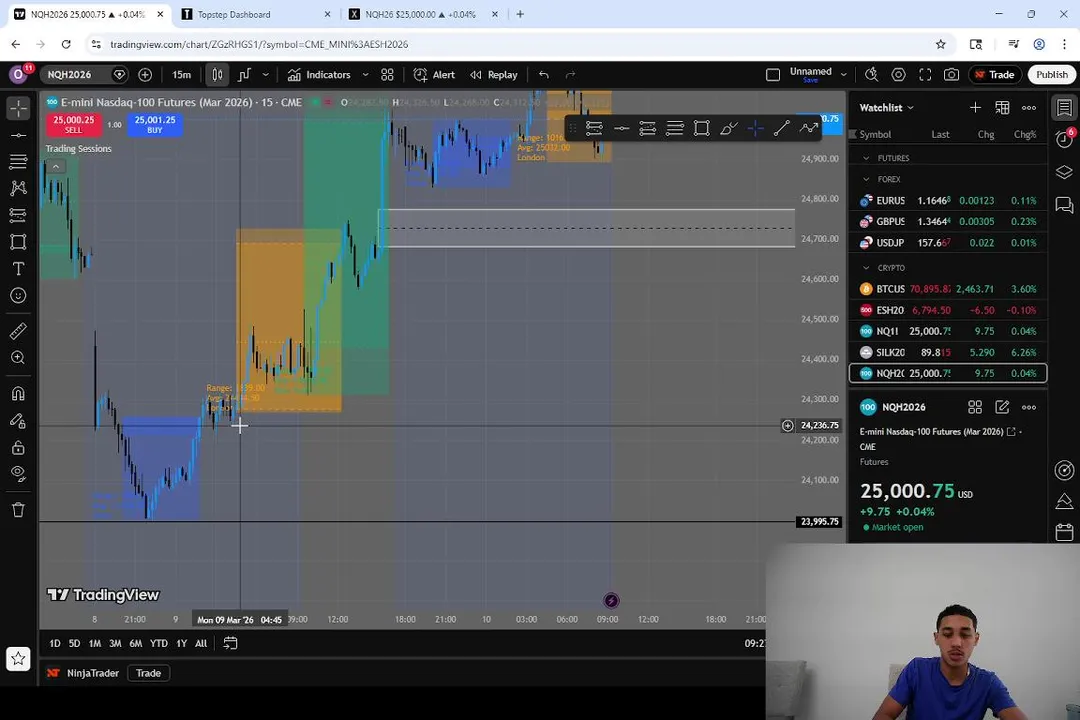Open the Unnamed layout dropdown arrow

click(x=843, y=74)
